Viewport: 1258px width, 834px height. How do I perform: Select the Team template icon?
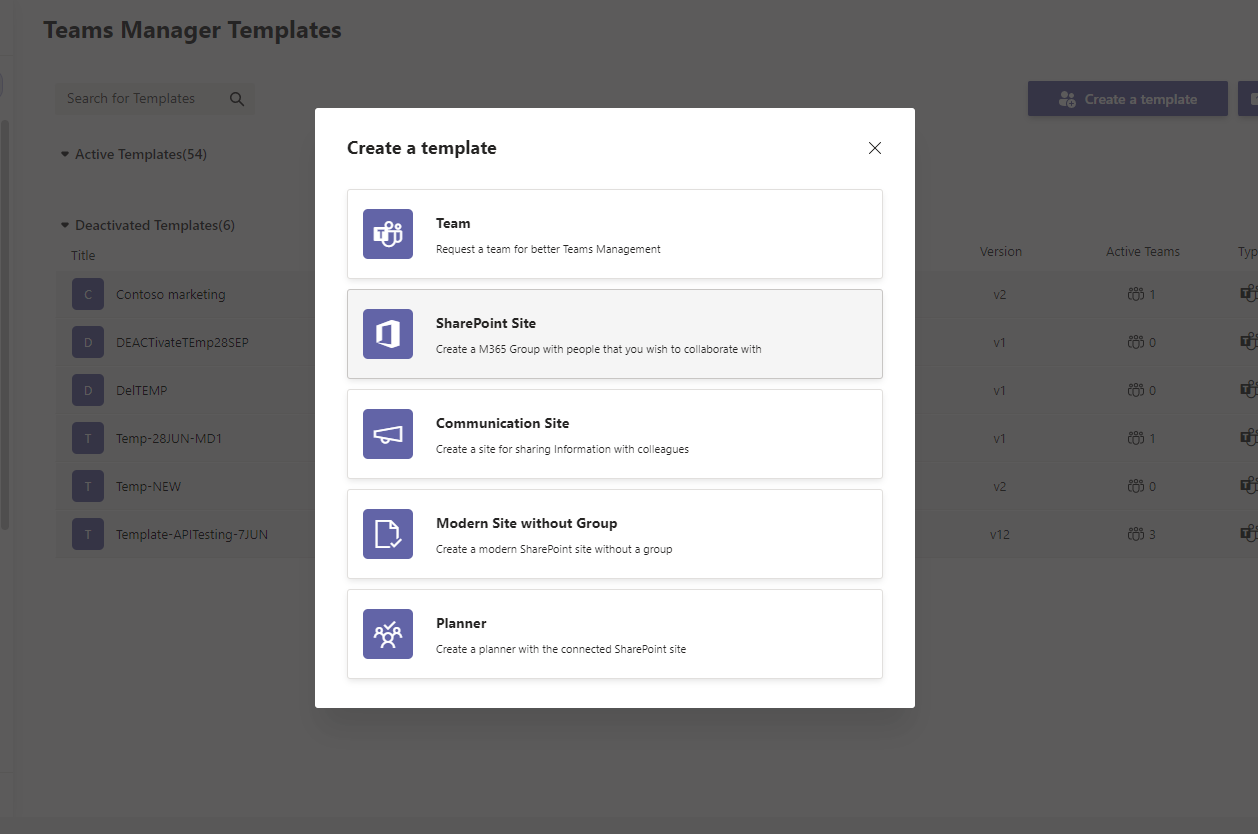coord(388,234)
